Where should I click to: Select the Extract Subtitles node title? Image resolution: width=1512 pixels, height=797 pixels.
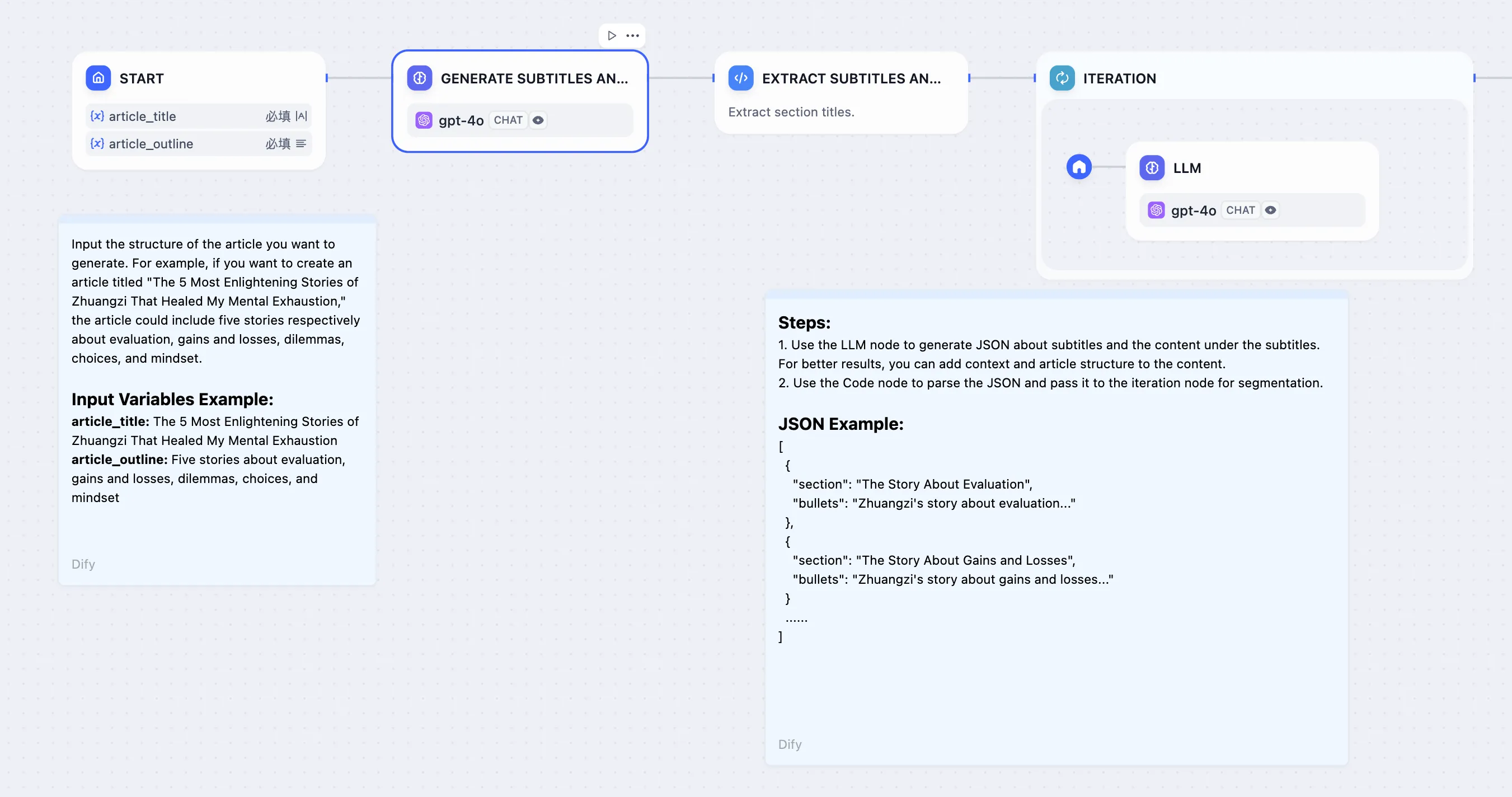pos(851,79)
